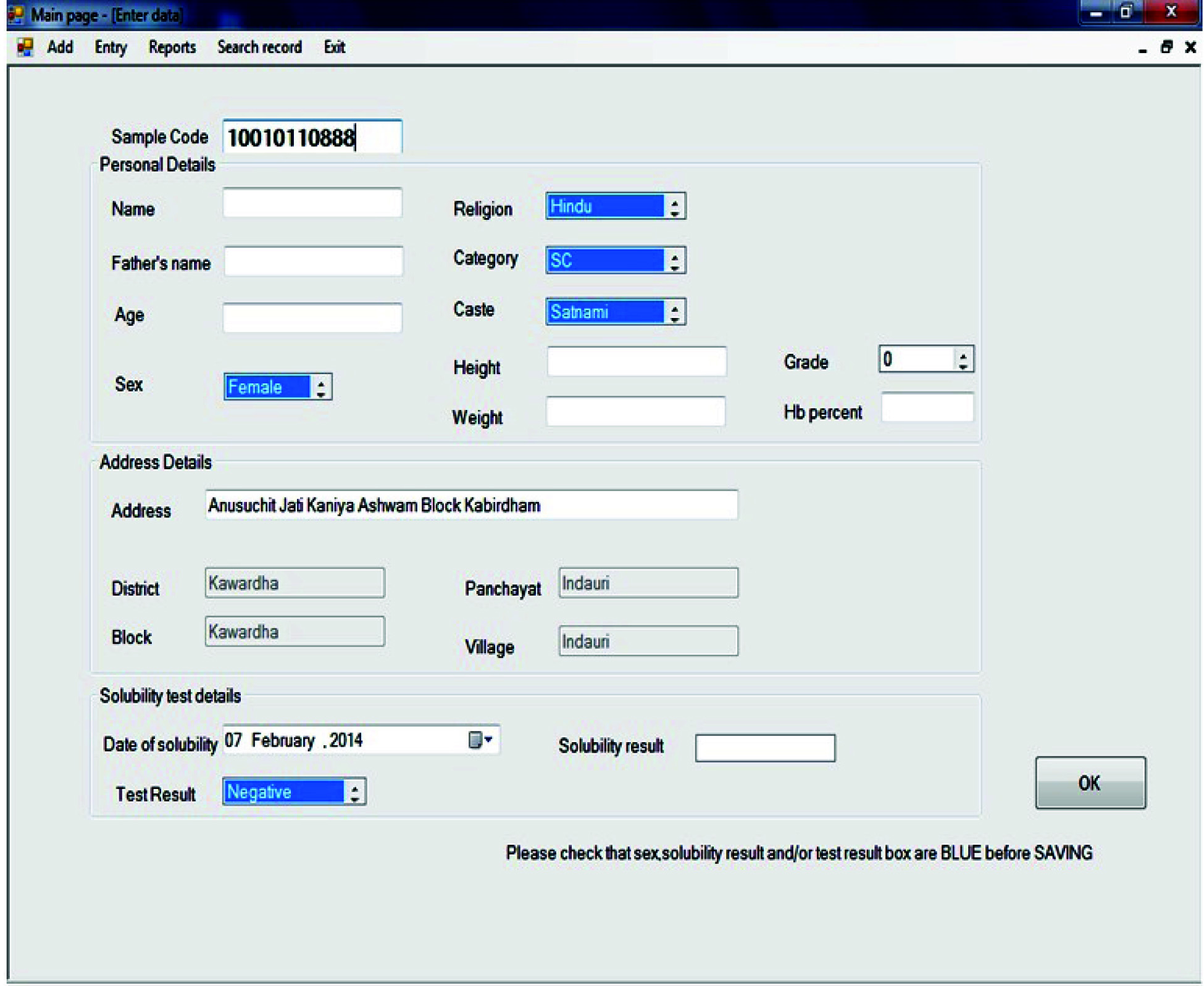This screenshot has height=986, width=1204.
Task: Toggle the Test Result Negative spinner
Action: [354, 792]
